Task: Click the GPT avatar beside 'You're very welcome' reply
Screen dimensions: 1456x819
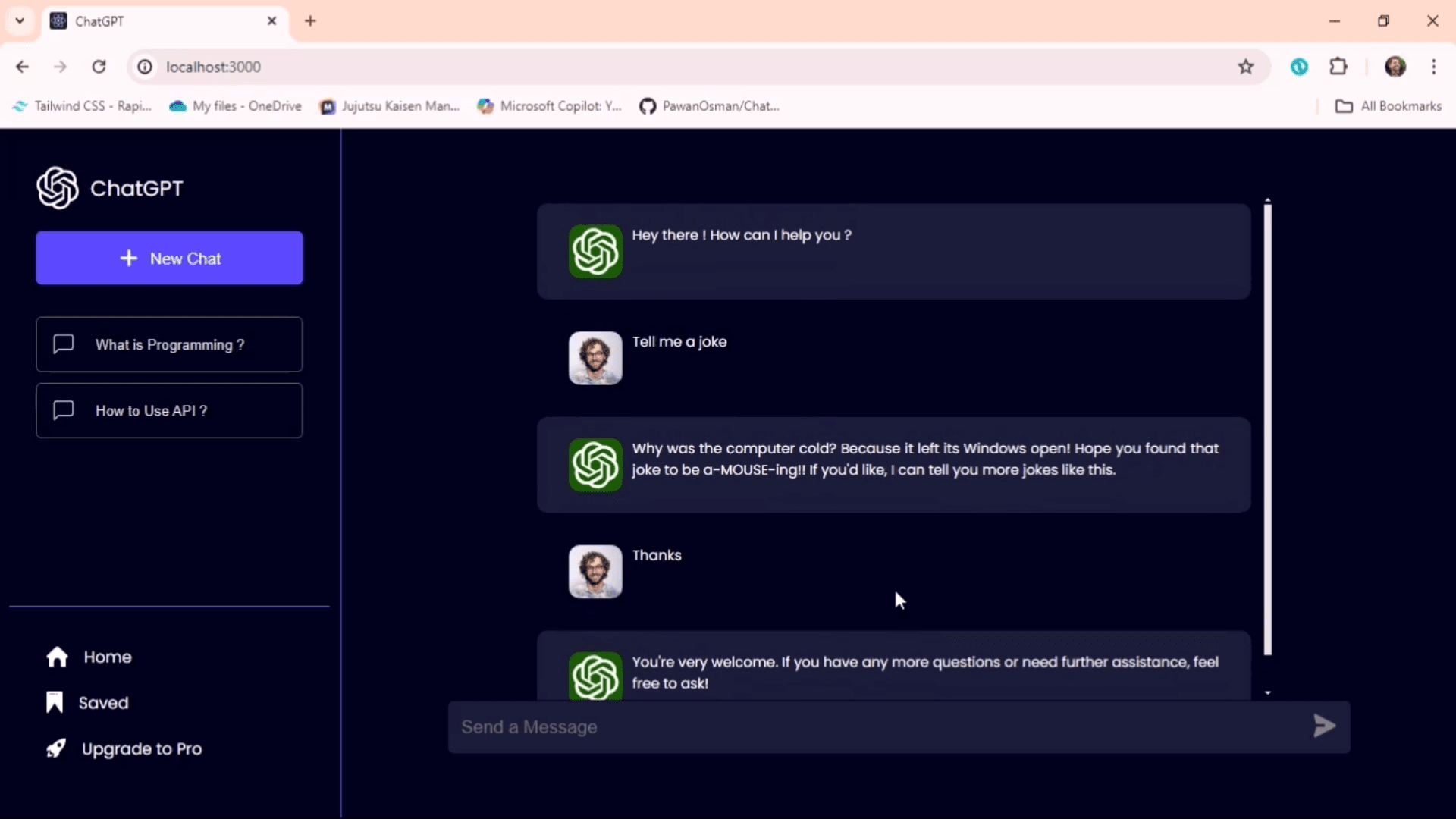Action: pos(595,676)
